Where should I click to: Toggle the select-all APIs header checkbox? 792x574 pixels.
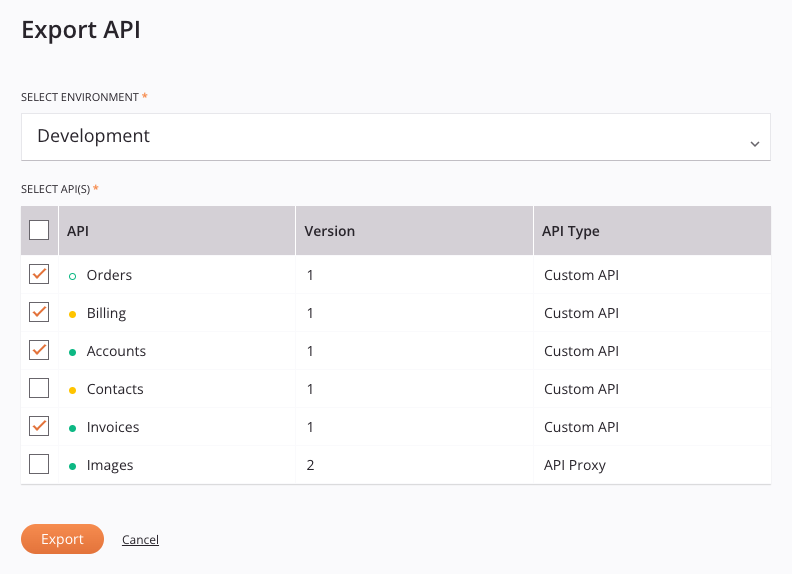(x=39, y=230)
